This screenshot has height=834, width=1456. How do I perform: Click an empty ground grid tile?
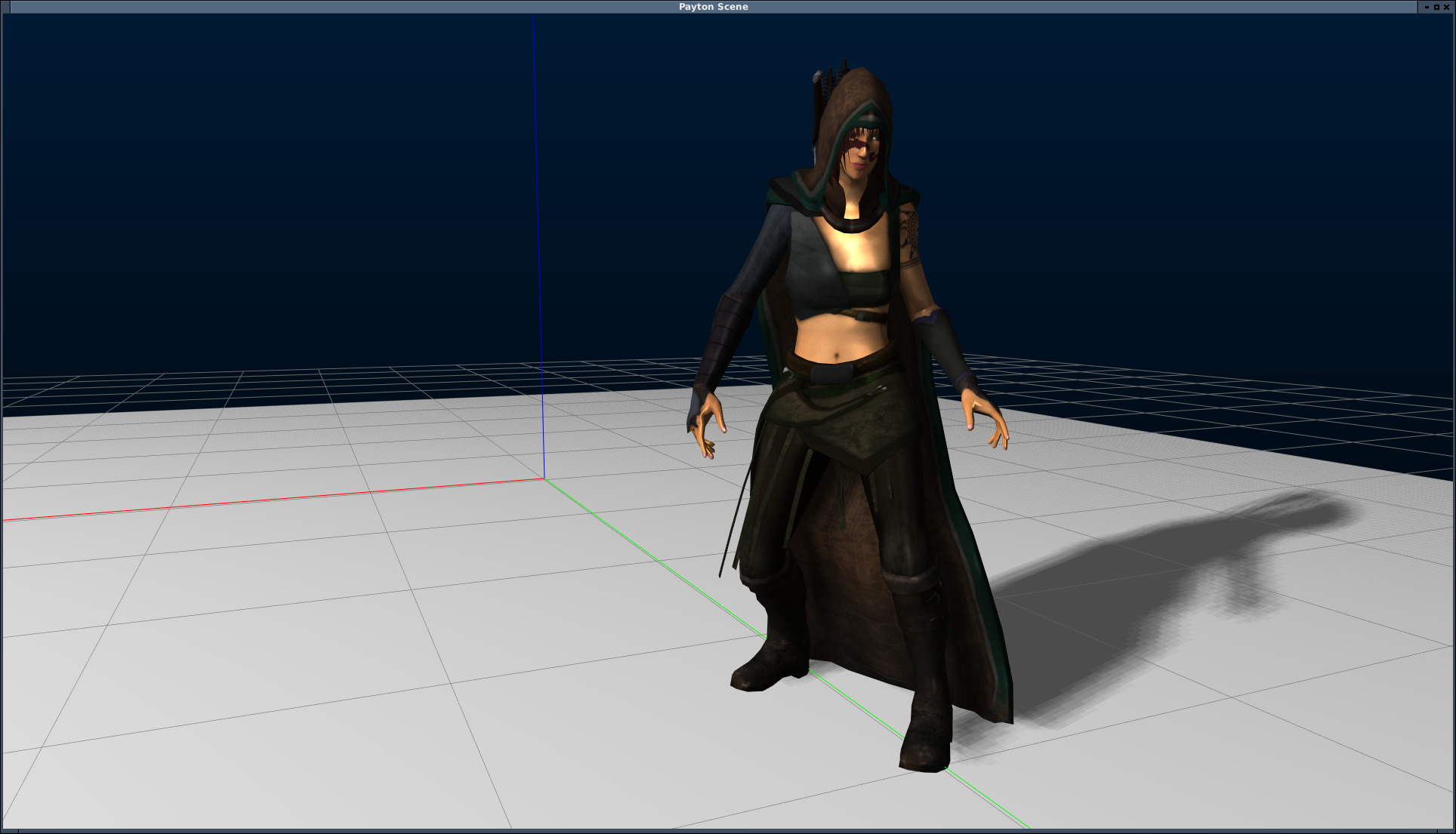(x=302, y=642)
